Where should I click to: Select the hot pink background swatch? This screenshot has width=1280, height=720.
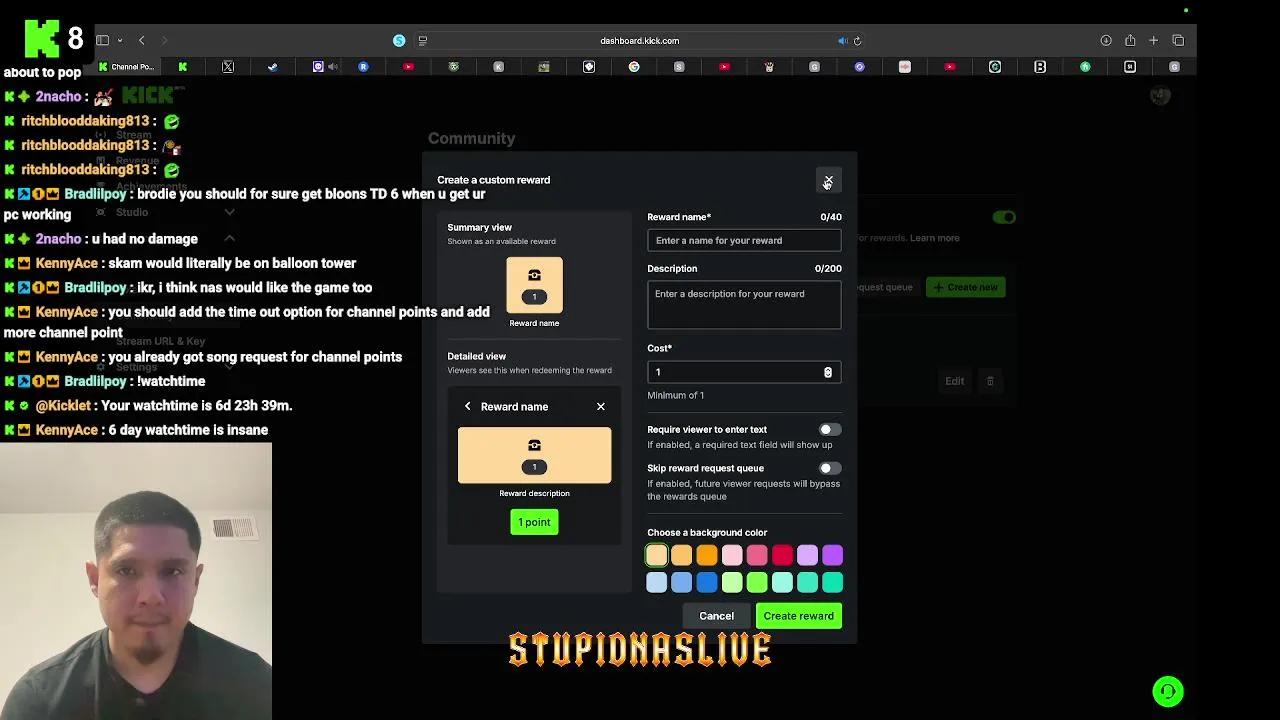click(757, 555)
